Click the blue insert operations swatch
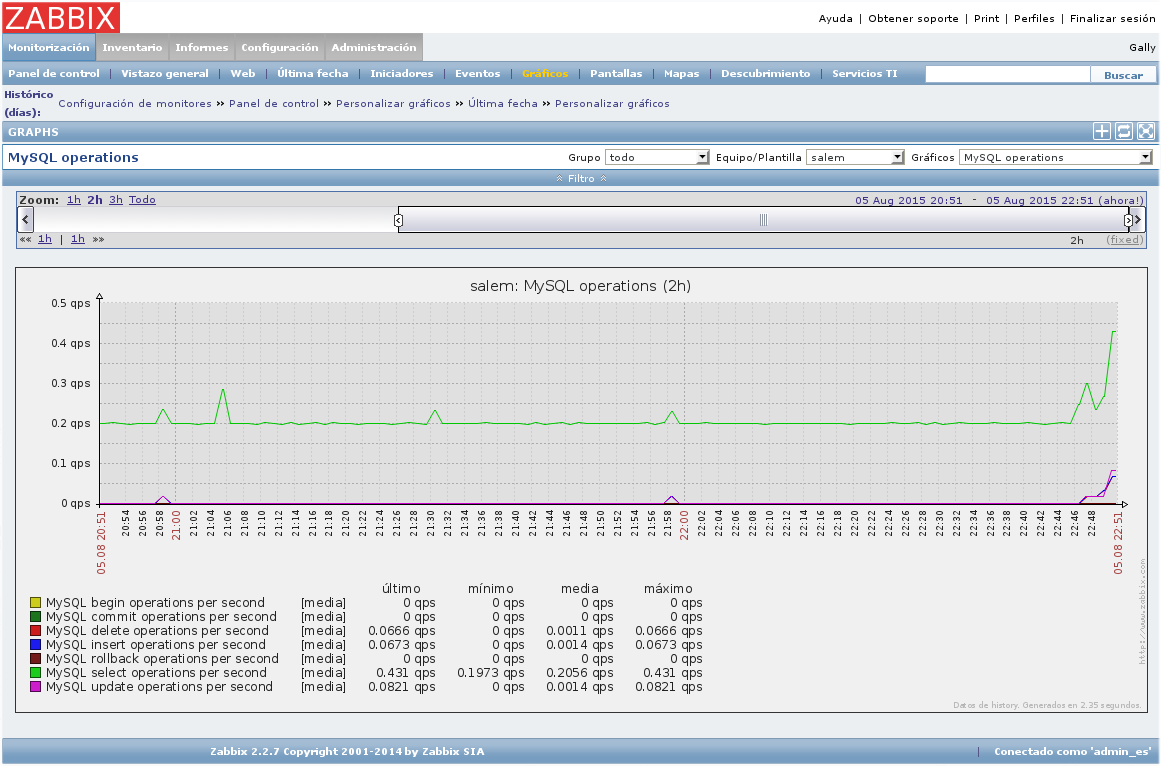The width and height of the screenshot is (1161, 766). tap(36, 645)
